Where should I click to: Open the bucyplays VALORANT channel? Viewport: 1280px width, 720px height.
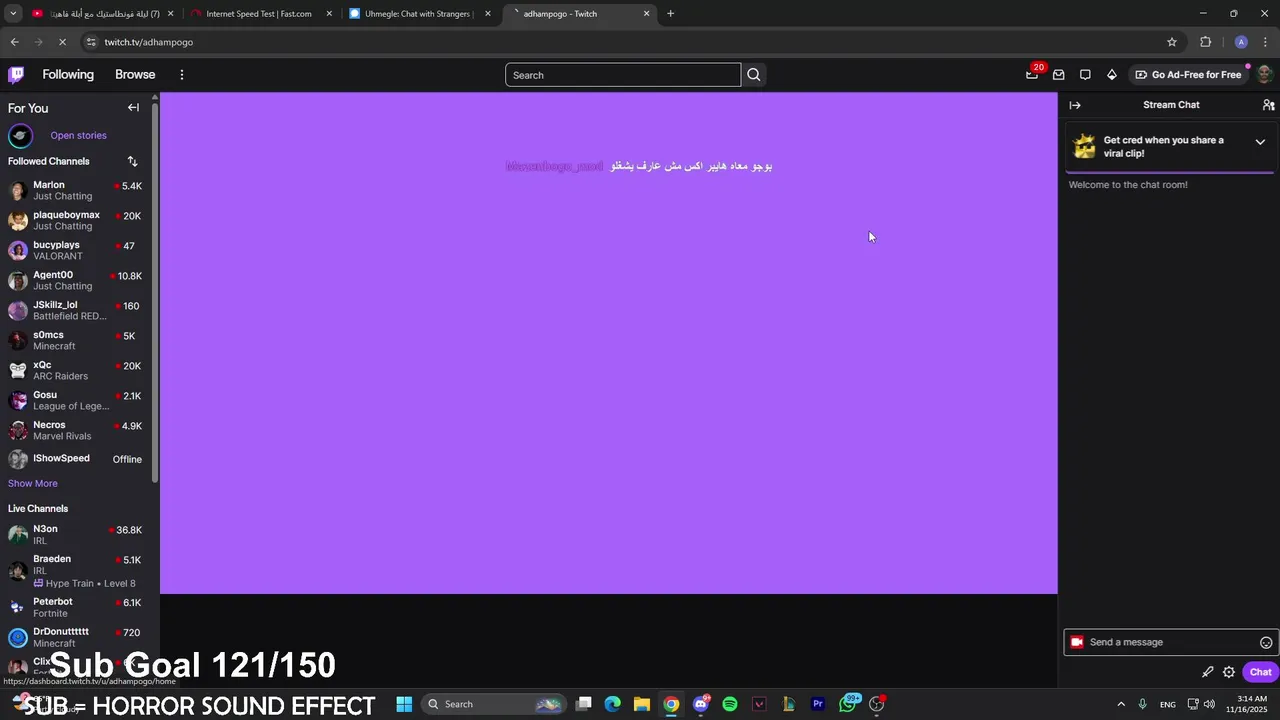click(76, 250)
